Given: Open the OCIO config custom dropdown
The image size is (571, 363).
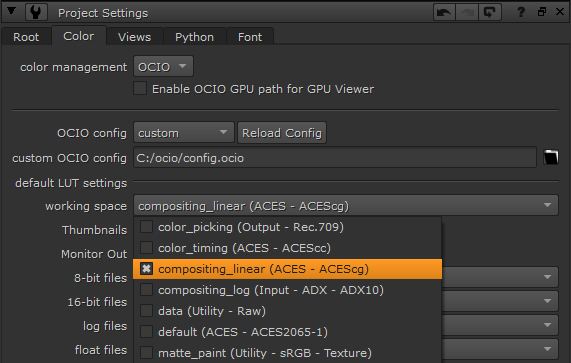Looking at the screenshot, I should tap(184, 133).
